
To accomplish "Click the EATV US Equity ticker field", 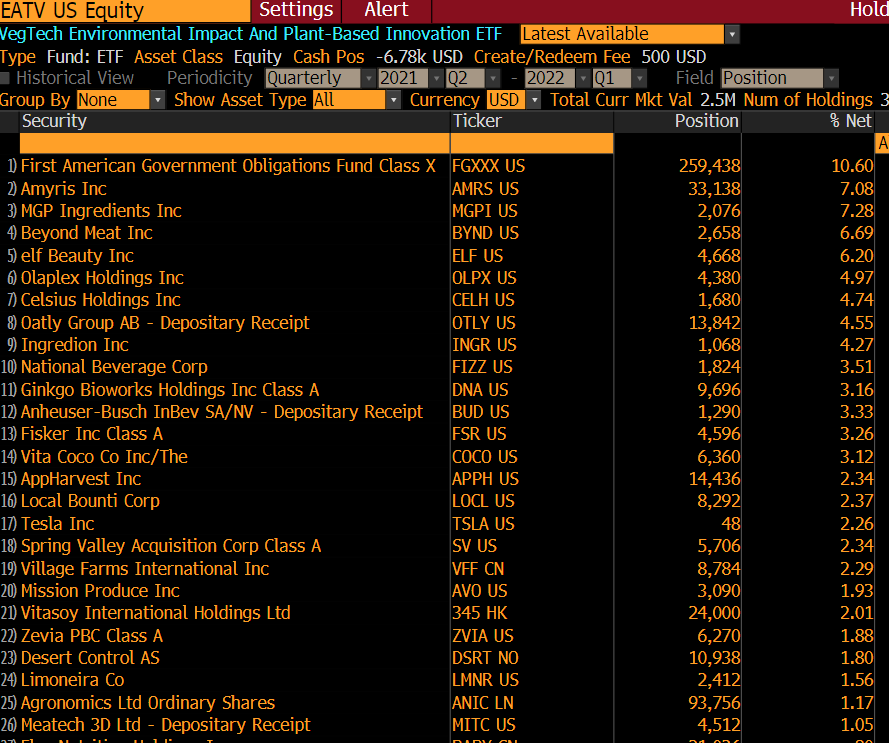I will 125,10.
